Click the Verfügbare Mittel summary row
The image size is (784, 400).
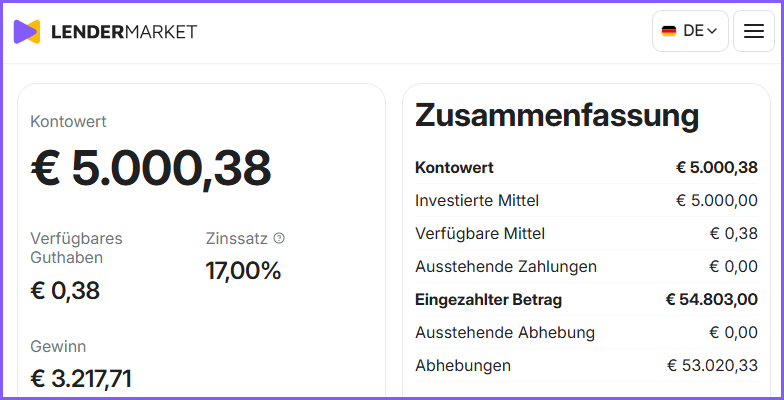586,234
